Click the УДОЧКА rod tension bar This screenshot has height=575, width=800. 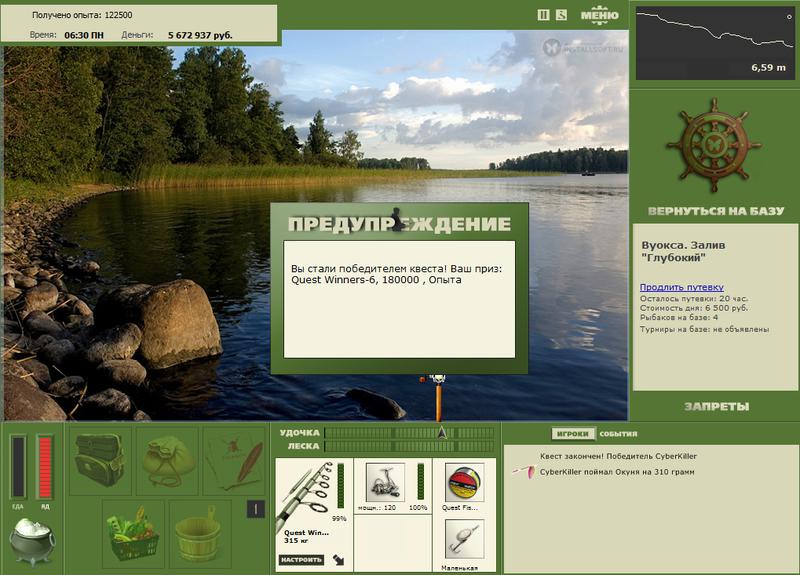click(409, 433)
